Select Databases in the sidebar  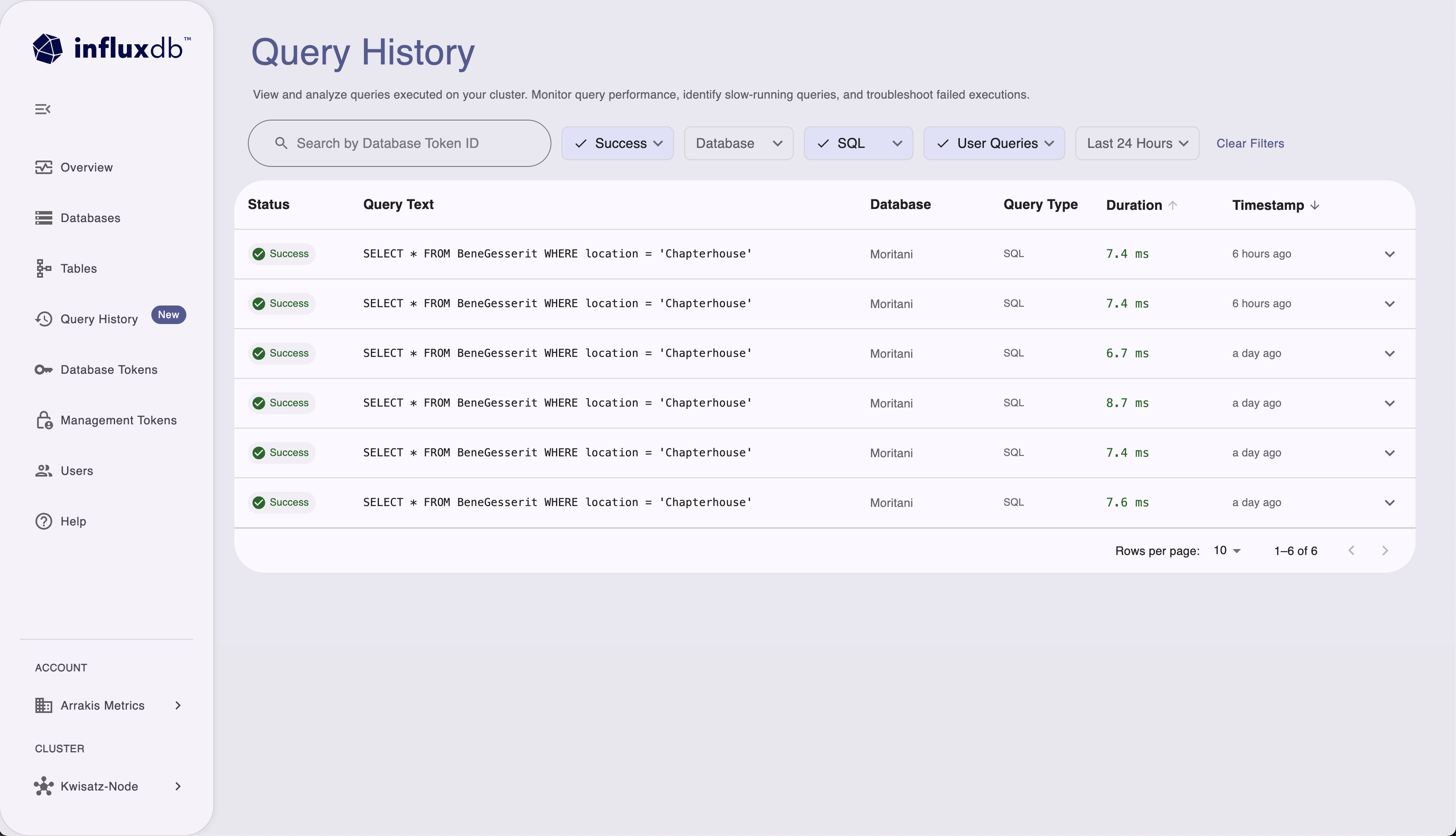(90, 217)
